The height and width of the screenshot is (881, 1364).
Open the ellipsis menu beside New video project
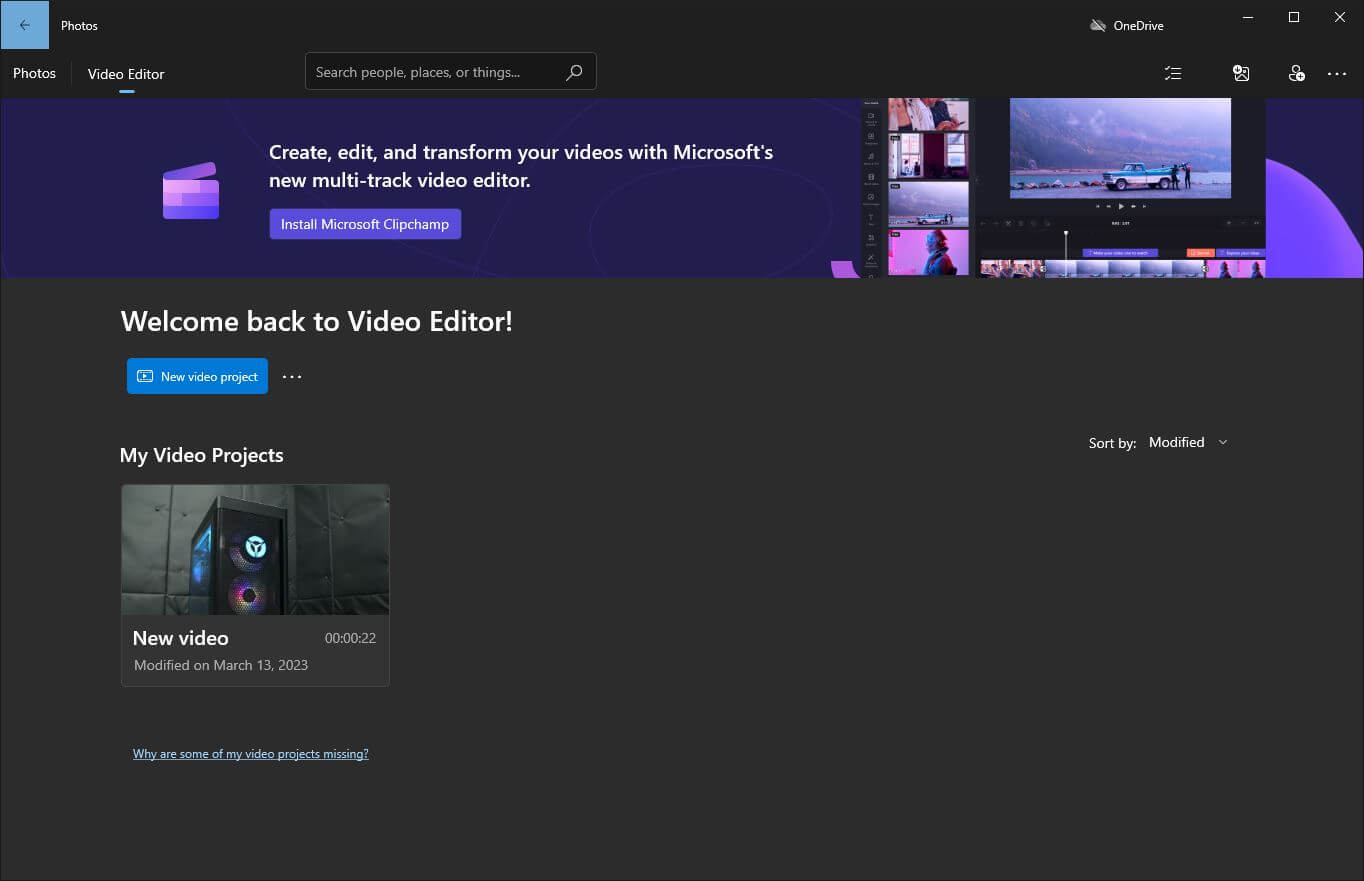coord(292,377)
